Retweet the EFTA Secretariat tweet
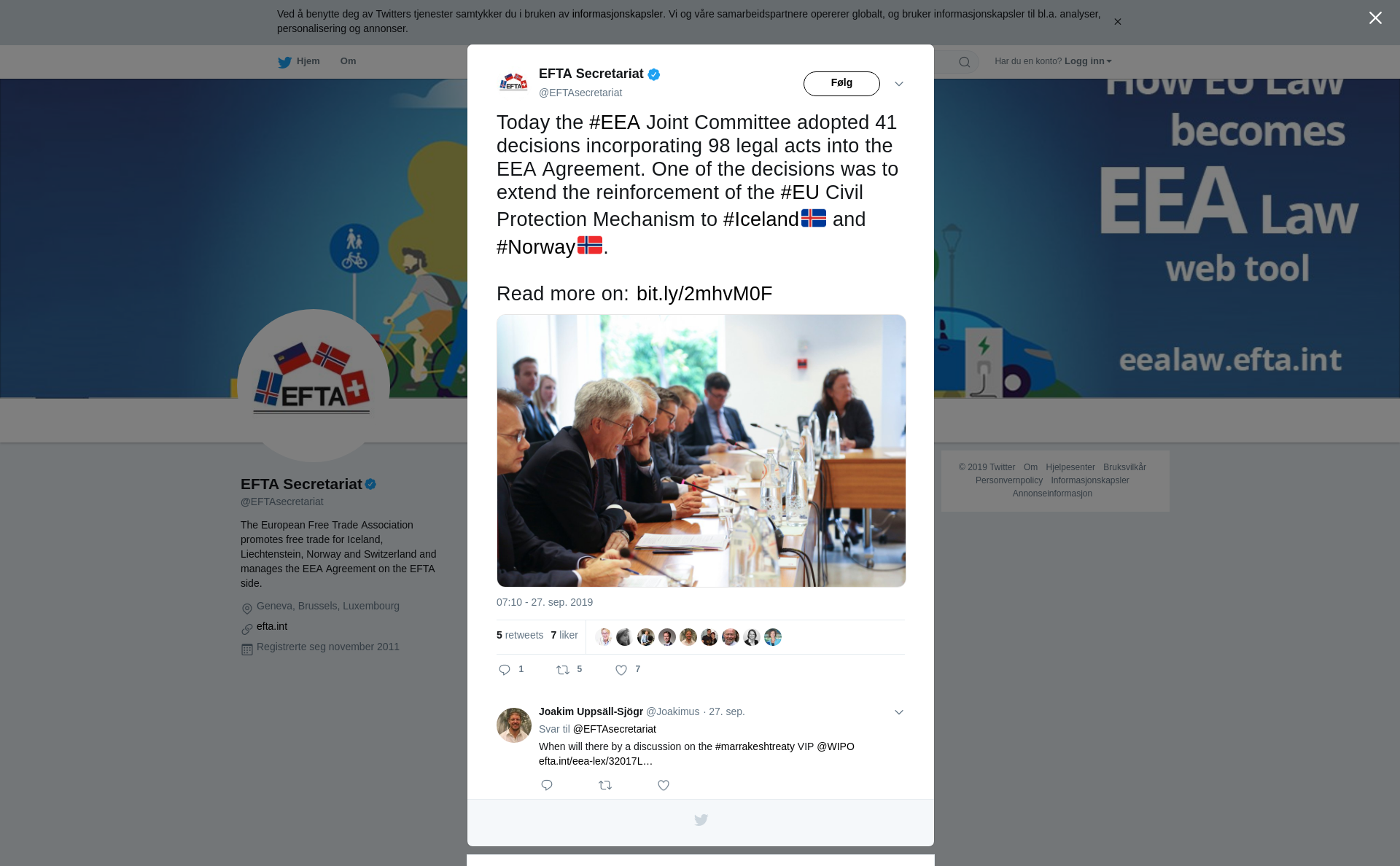This screenshot has height=866, width=1400. point(563,670)
